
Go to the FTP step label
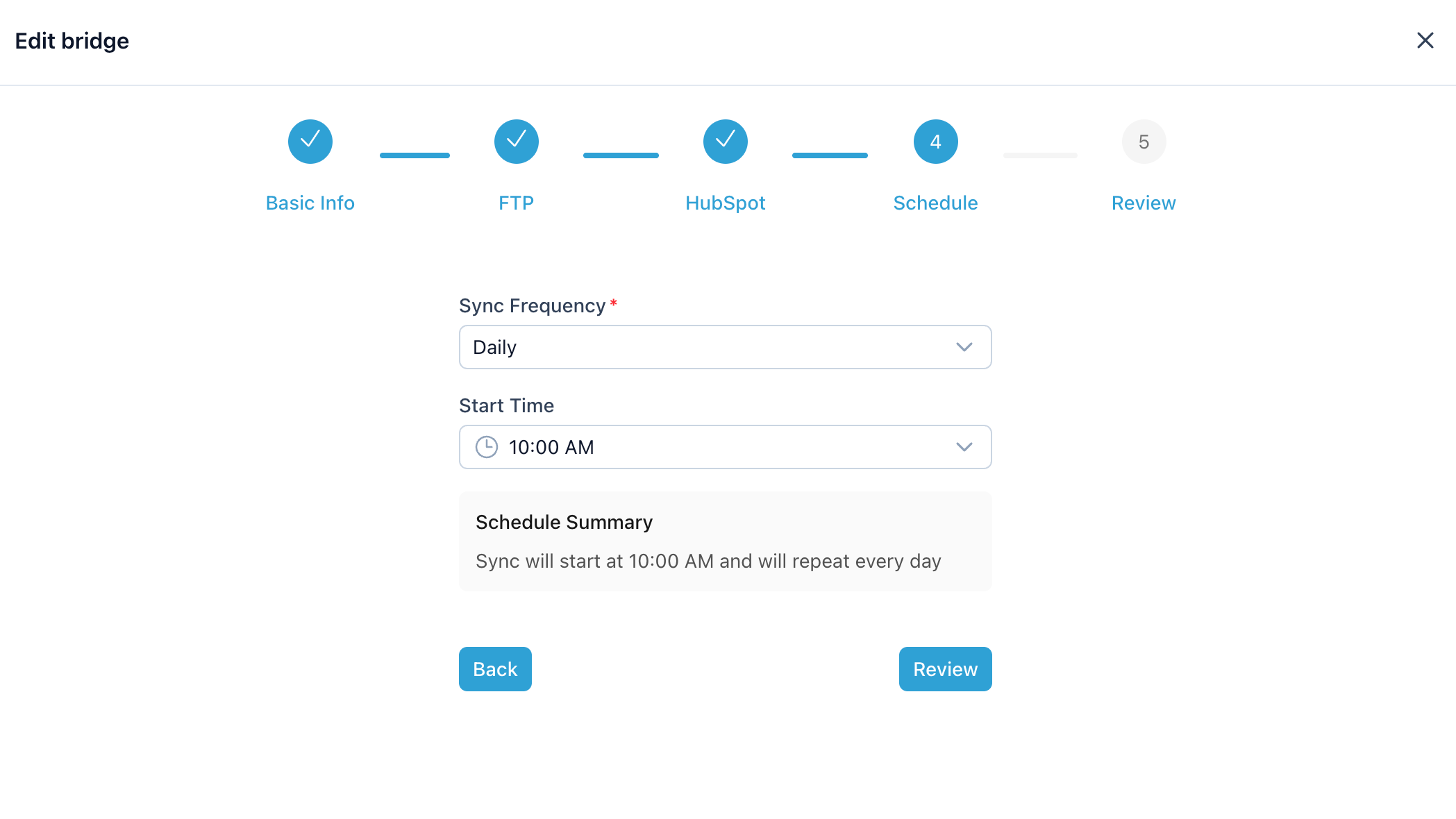coord(517,203)
